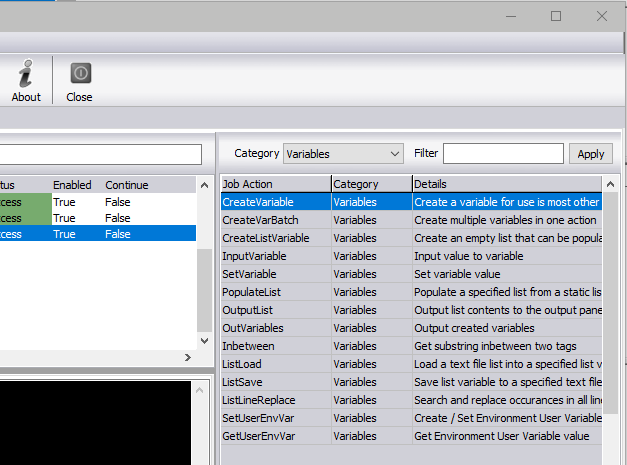Click the job steps vertical scrollbar thumb
Viewport: 627px width, 465px height.
204,290
